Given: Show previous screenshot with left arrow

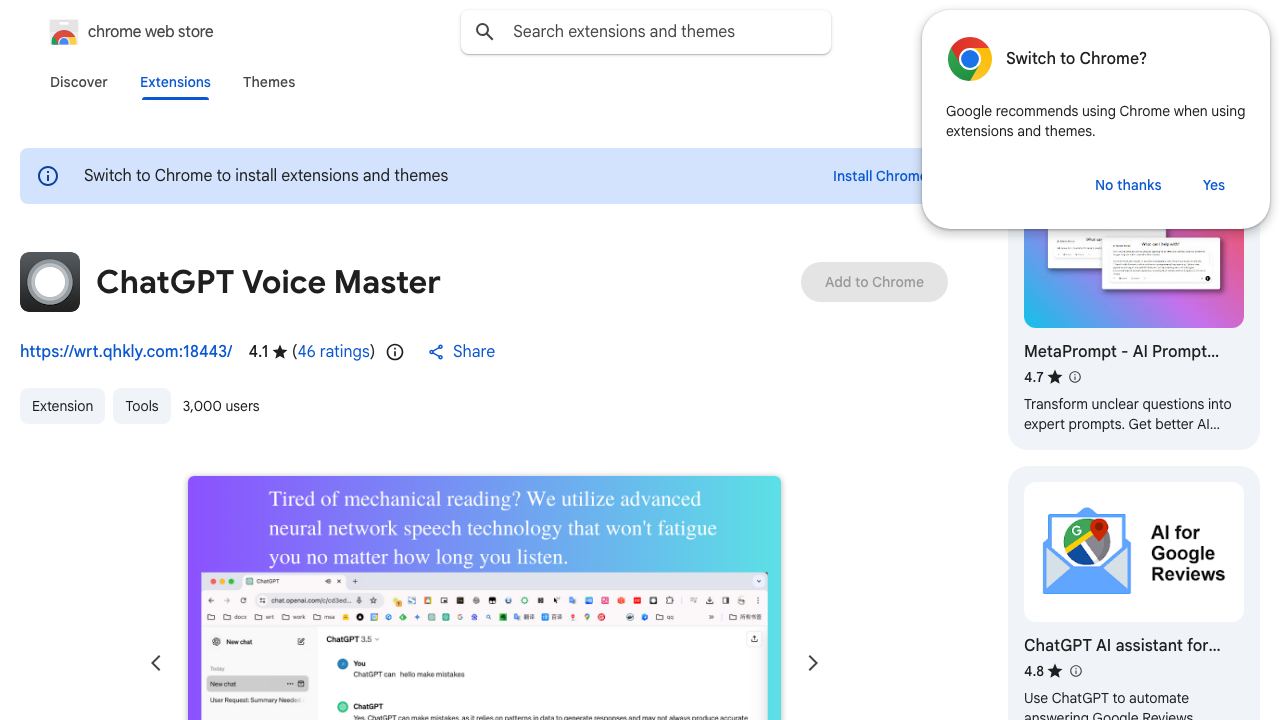Looking at the screenshot, I should coord(156,663).
